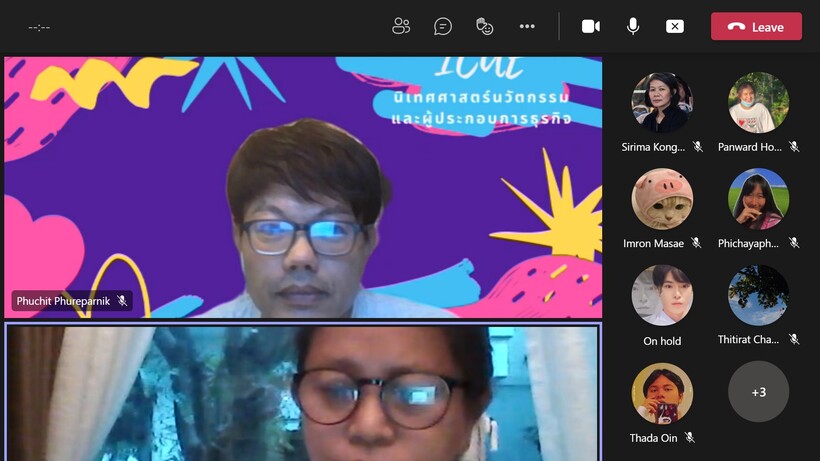Click muted mic icon on Phuchit's video
Image resolution: width=820 pixels, height=461 pixels.
[x=122, y=301]
